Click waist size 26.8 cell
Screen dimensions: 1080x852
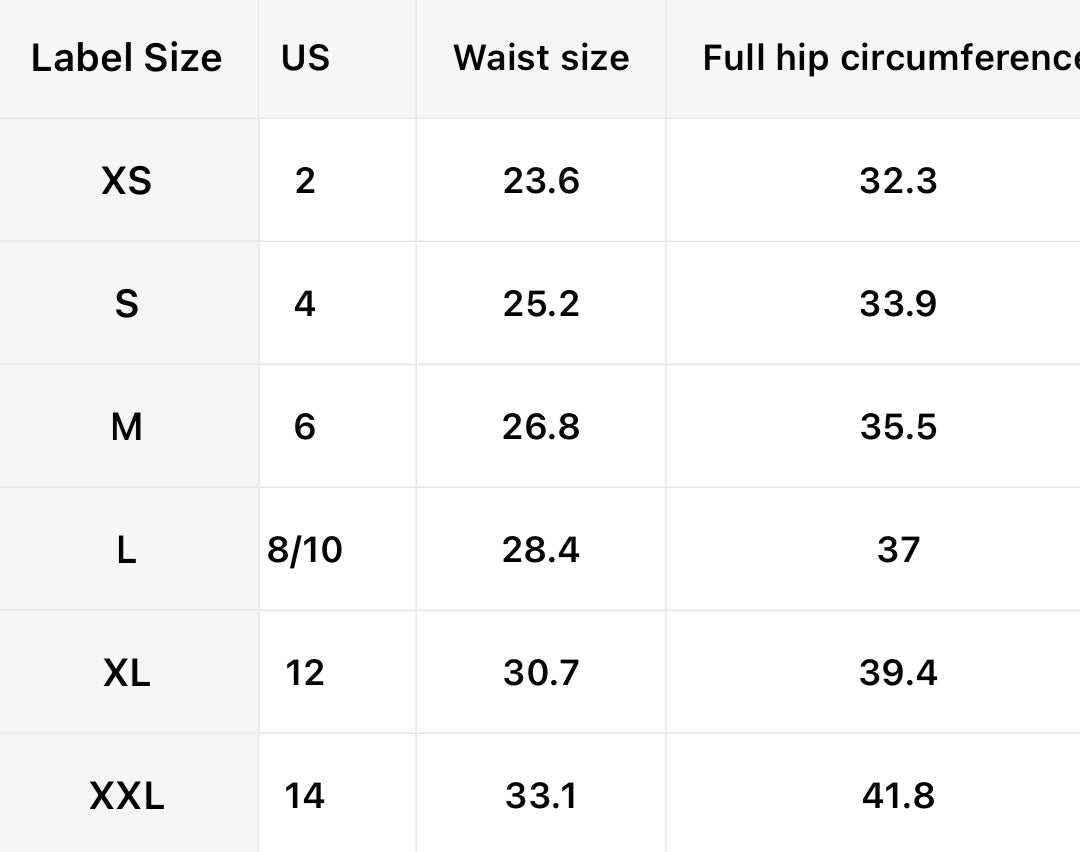(x=541, y=427)
